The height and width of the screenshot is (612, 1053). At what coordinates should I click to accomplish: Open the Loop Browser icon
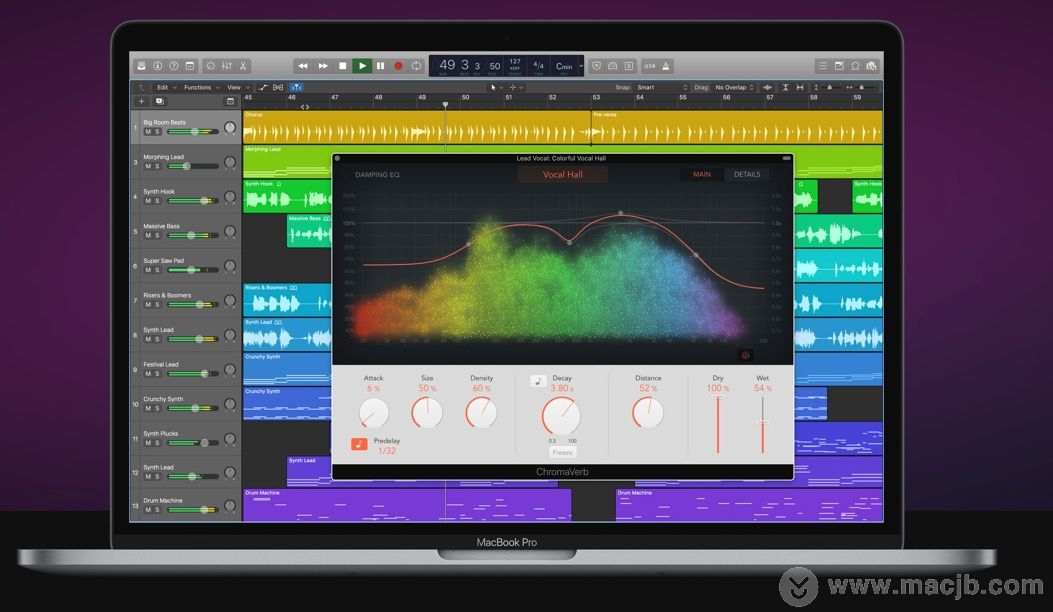[x=856, y=66]
